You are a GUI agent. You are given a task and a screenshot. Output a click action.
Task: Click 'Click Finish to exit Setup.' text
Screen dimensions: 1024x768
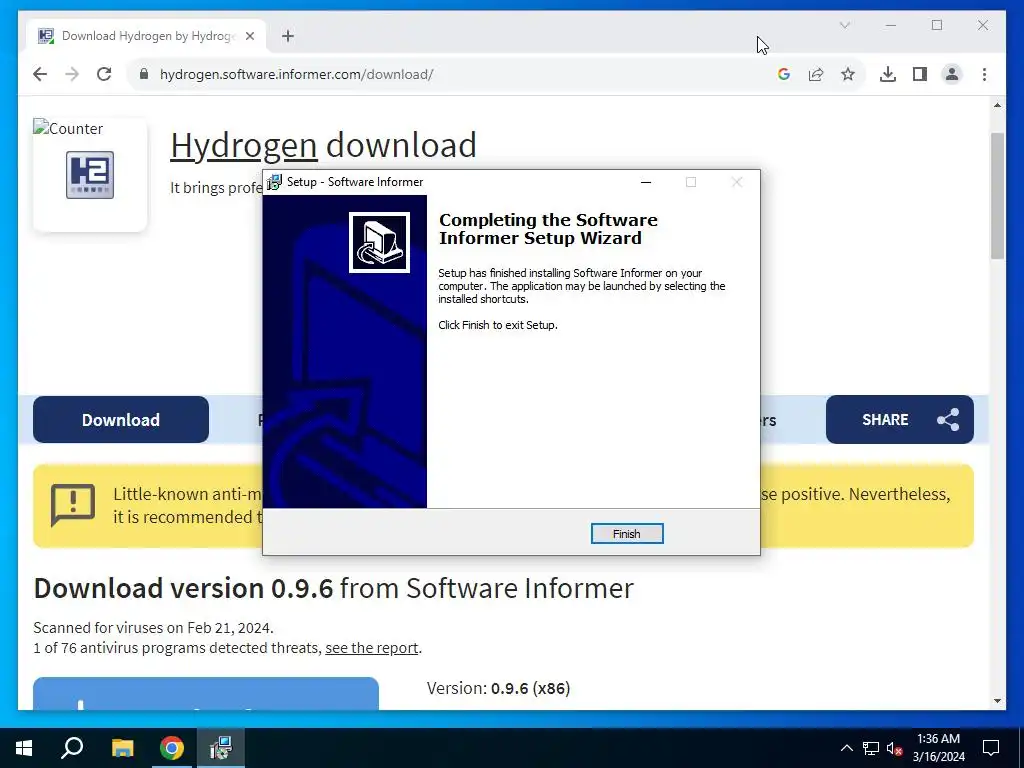coord(498,325)
